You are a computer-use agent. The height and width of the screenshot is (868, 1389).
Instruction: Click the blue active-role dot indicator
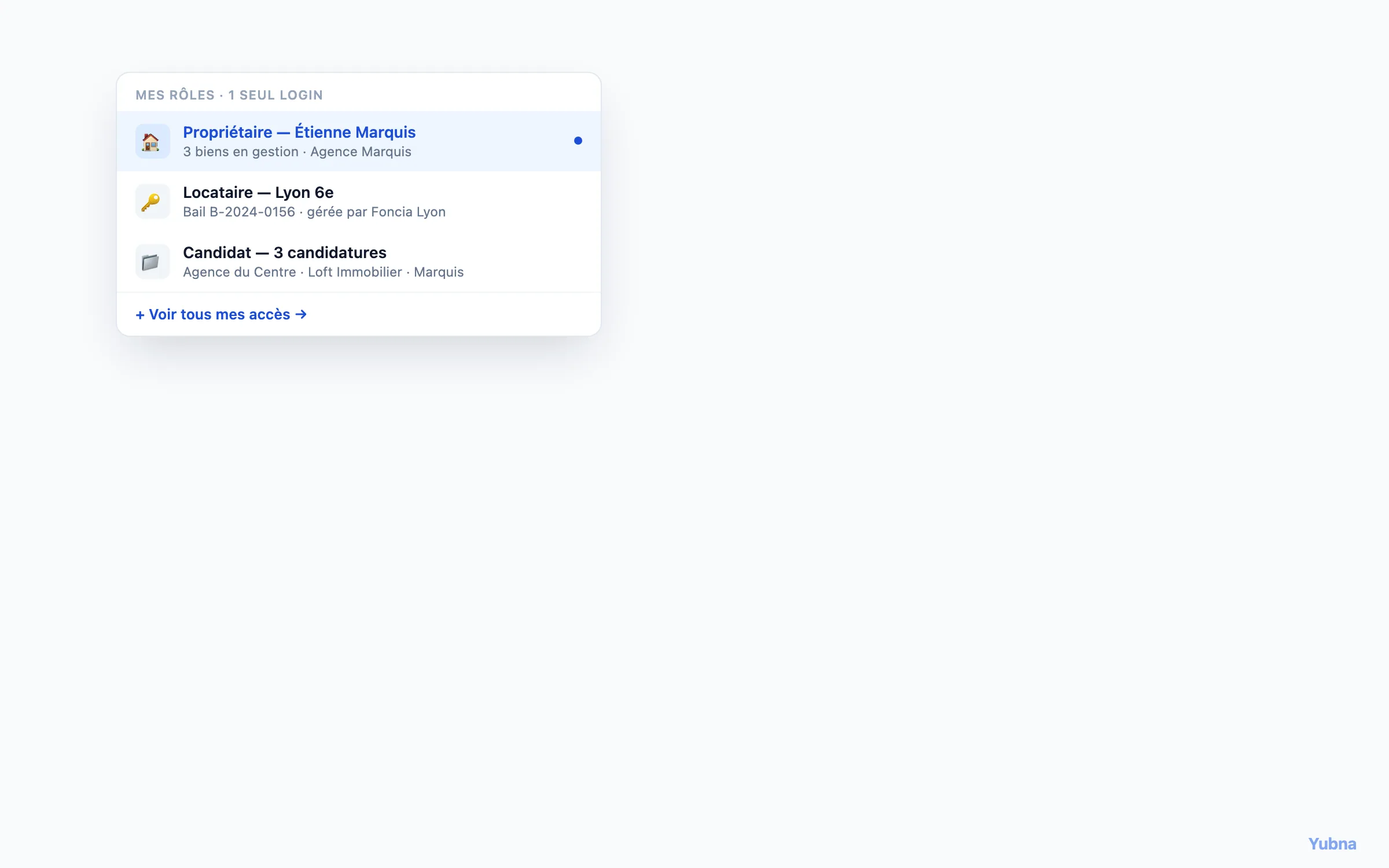(x=578, y=141)
